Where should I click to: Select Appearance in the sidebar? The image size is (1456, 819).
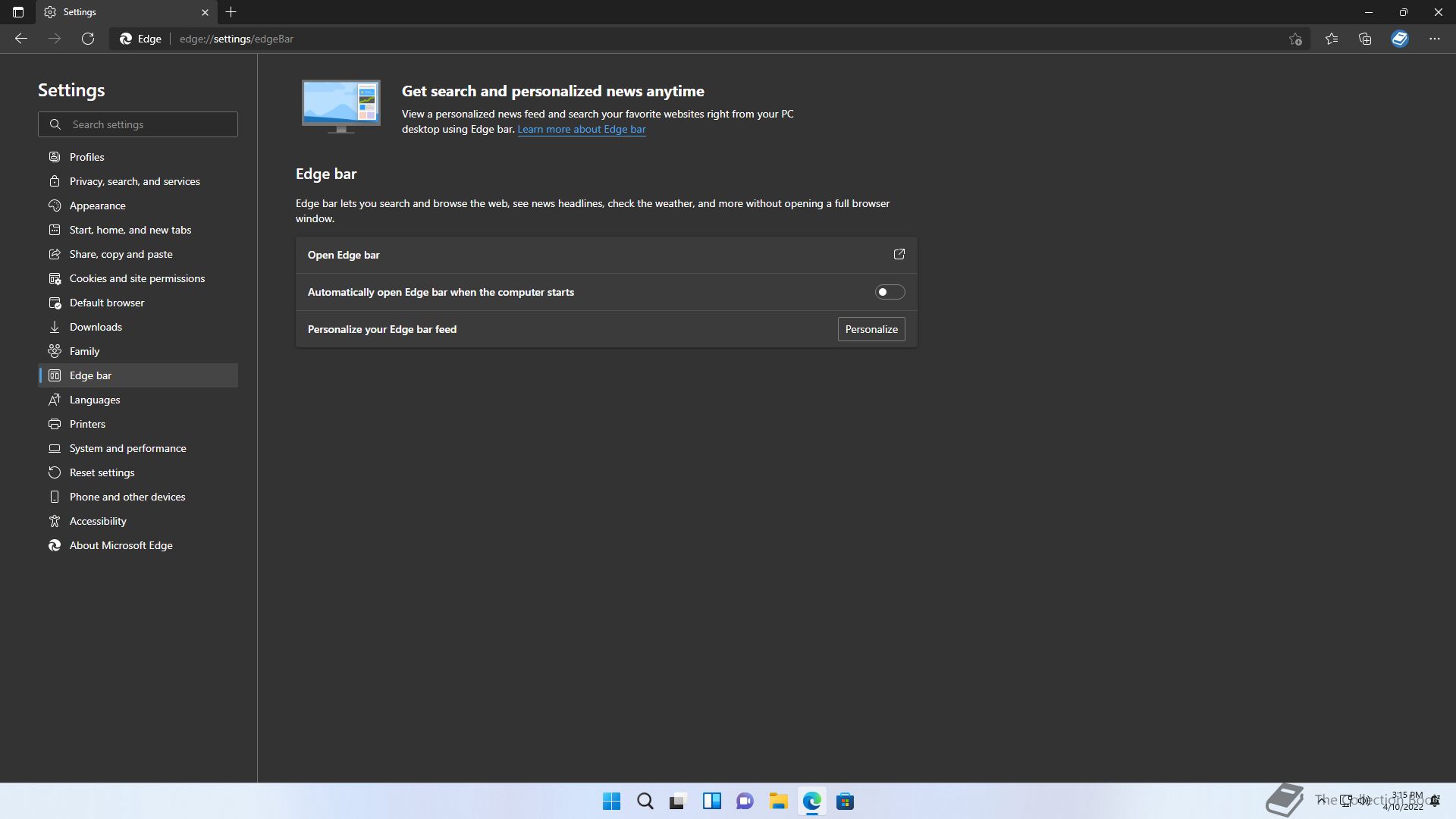tap(138, 206)
